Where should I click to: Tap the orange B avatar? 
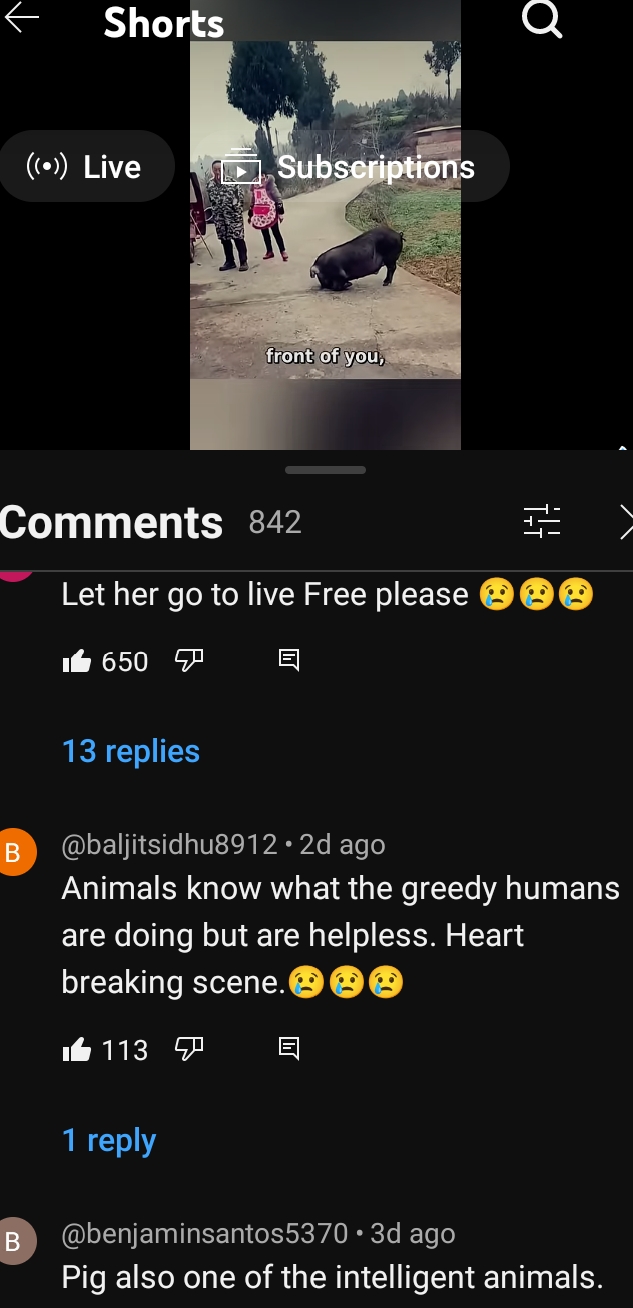(x=14, y=853)
